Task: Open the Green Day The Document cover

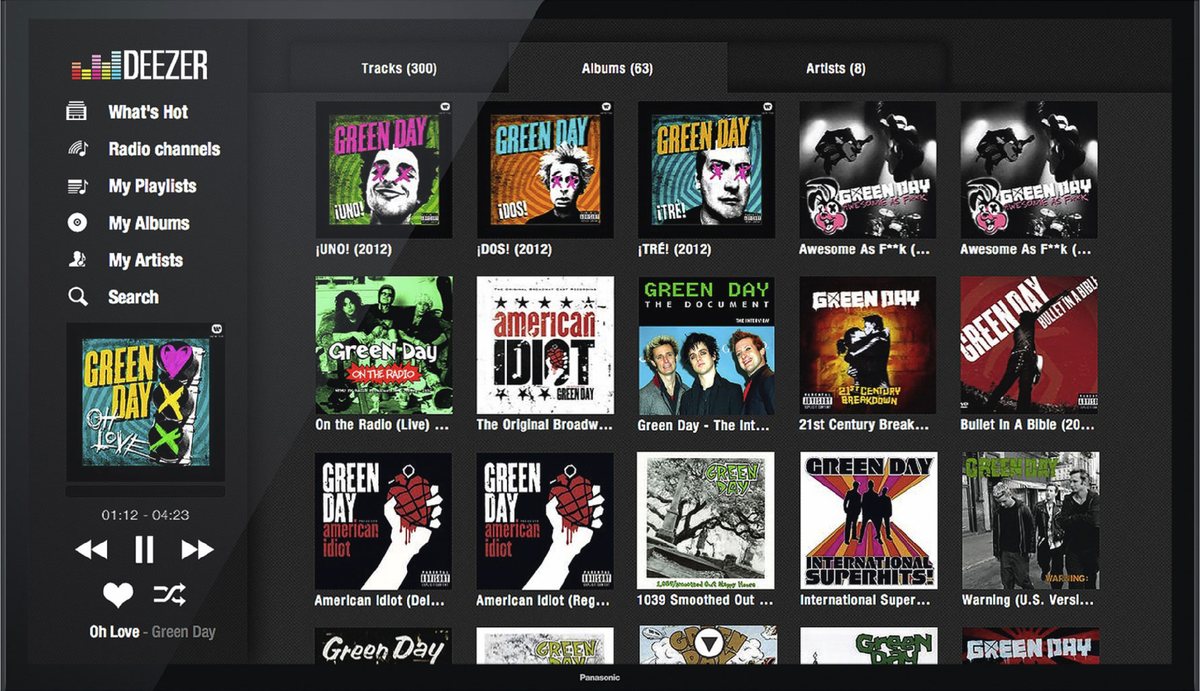Action: pyautogui.click(x=706, y=345)
